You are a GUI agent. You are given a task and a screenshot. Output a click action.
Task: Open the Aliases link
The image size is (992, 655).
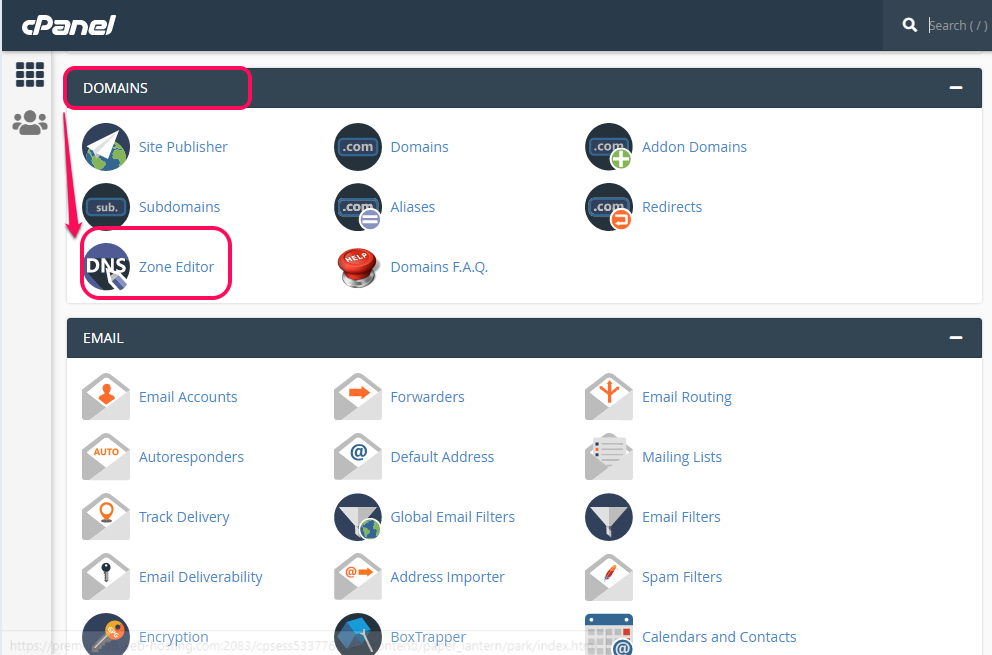click(x=412, y=207)
